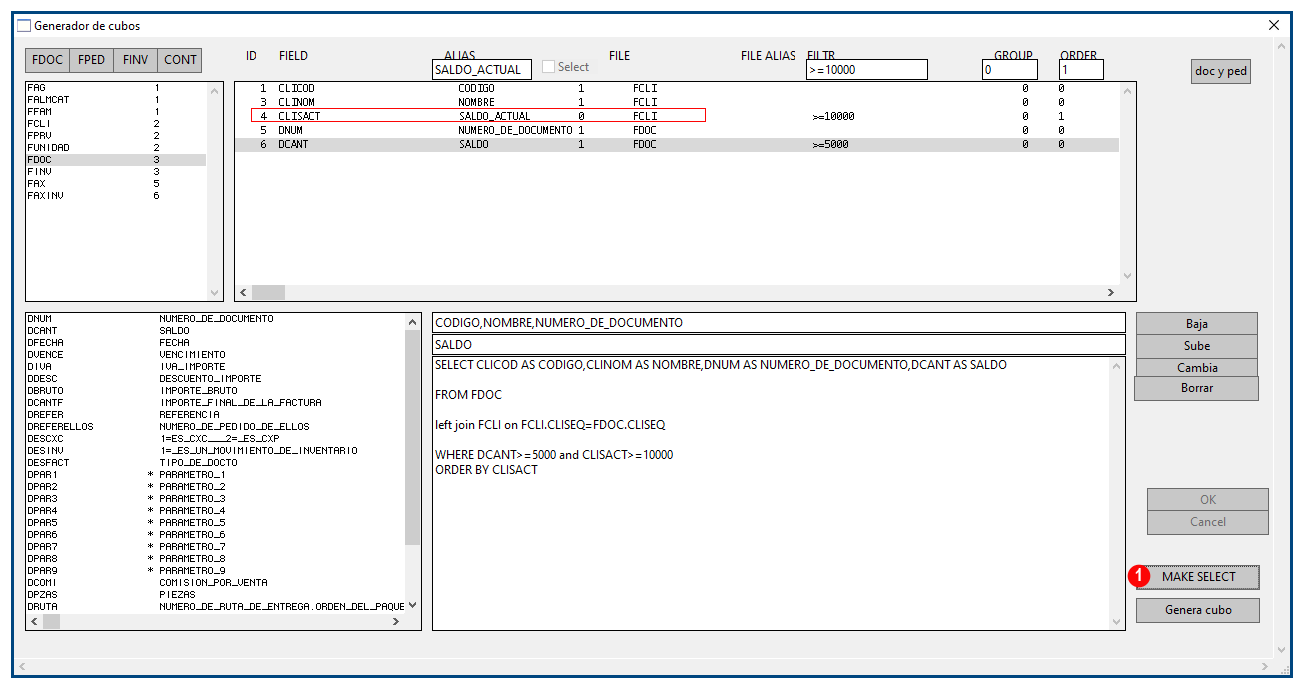The width and height of the screenshot is (1303, 687).
Task: Select FAG in the file list
Action: tap(115, 88)
